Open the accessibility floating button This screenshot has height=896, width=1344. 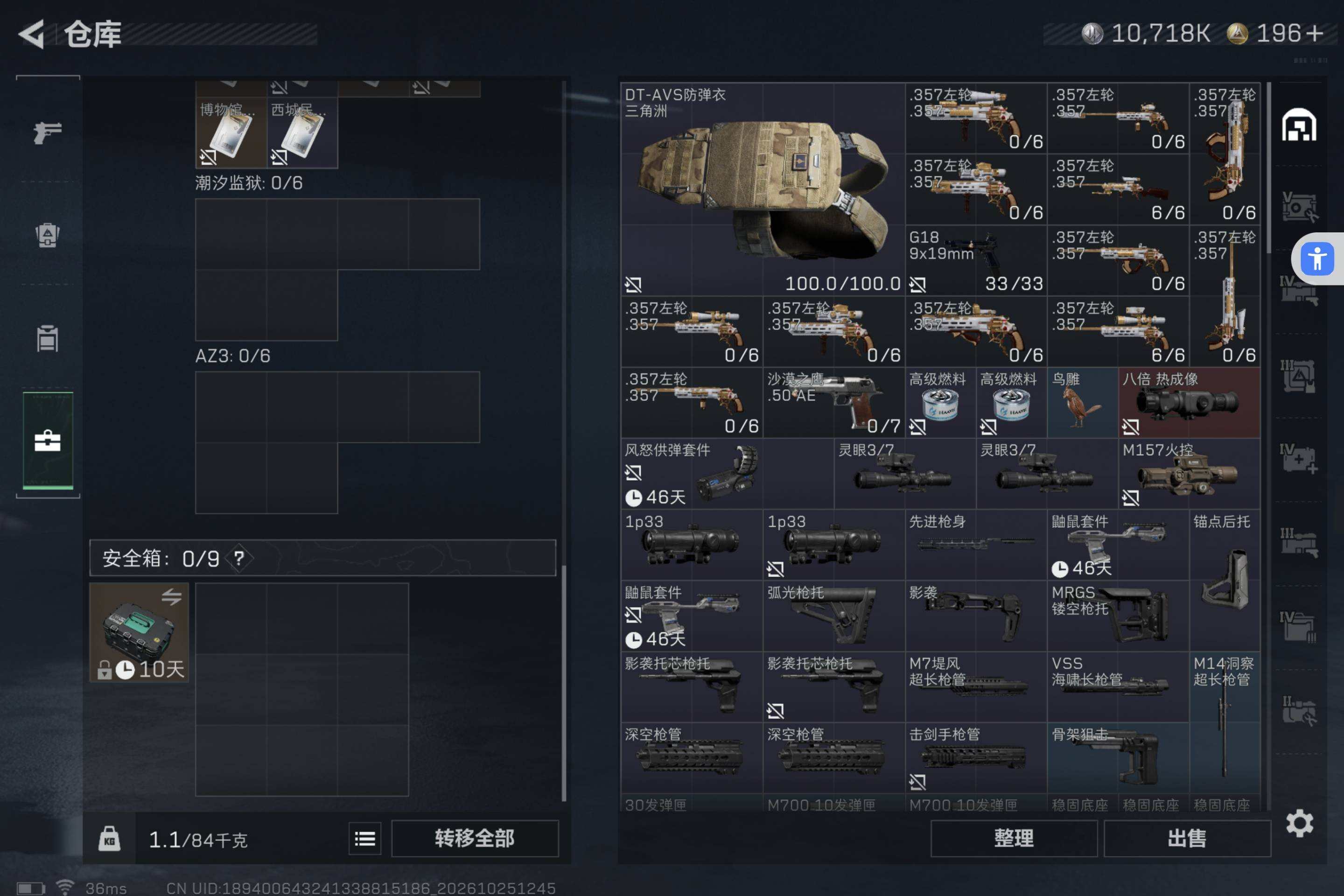[1316, 259]
